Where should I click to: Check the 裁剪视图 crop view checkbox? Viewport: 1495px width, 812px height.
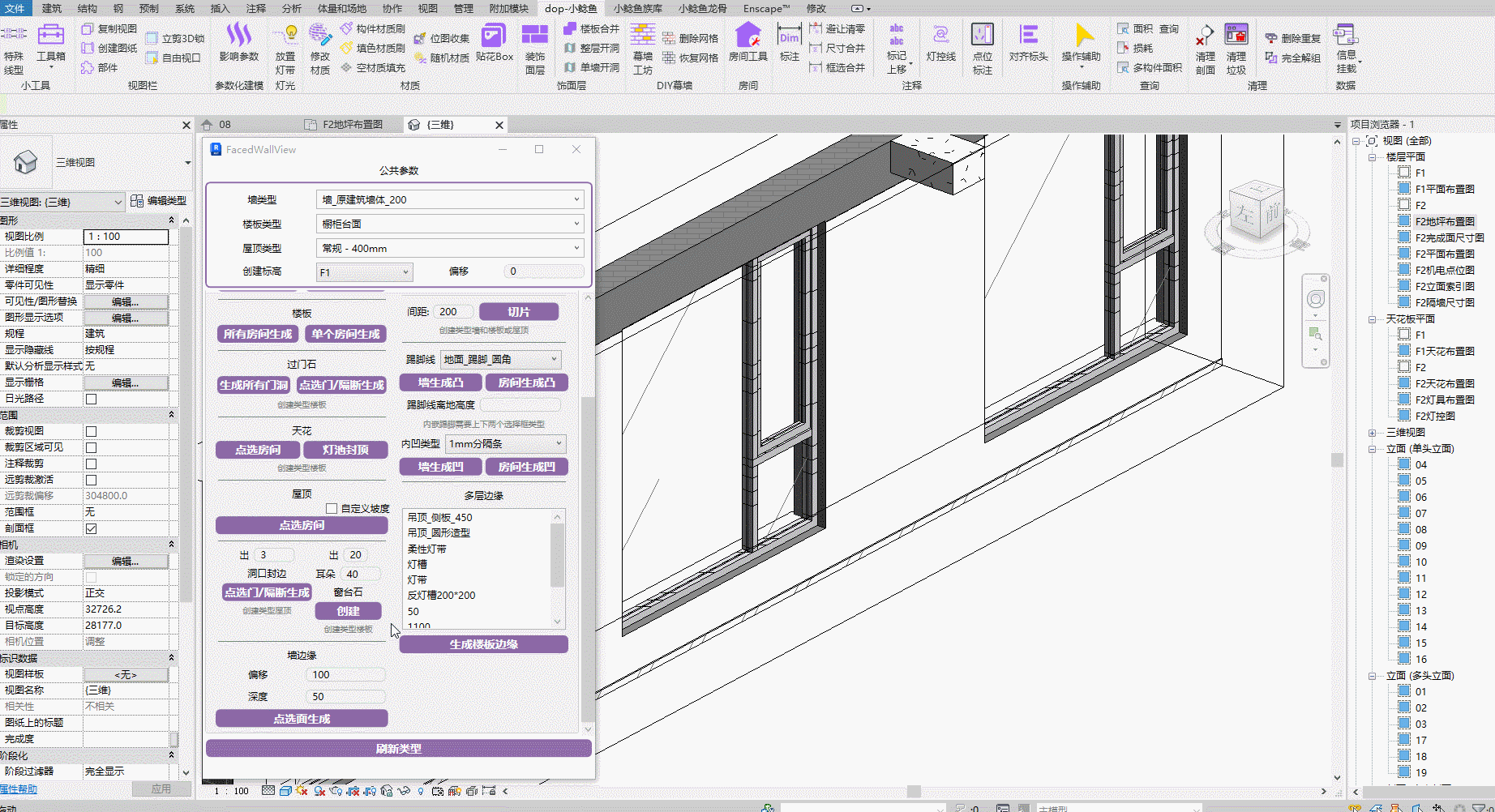pyautogui.click(x=91, y=431)
